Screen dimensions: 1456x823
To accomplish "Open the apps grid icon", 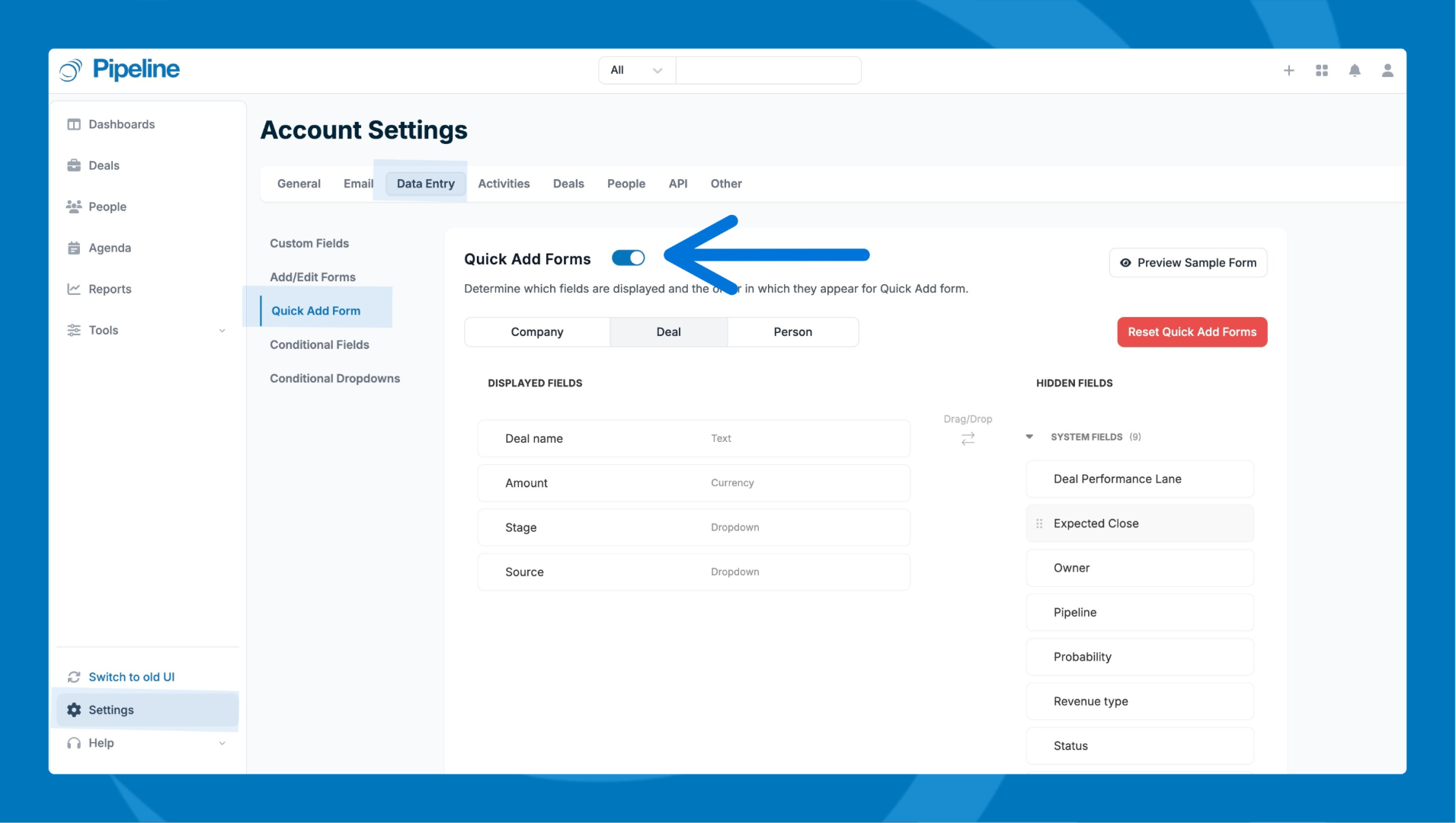I will 1322,70.
